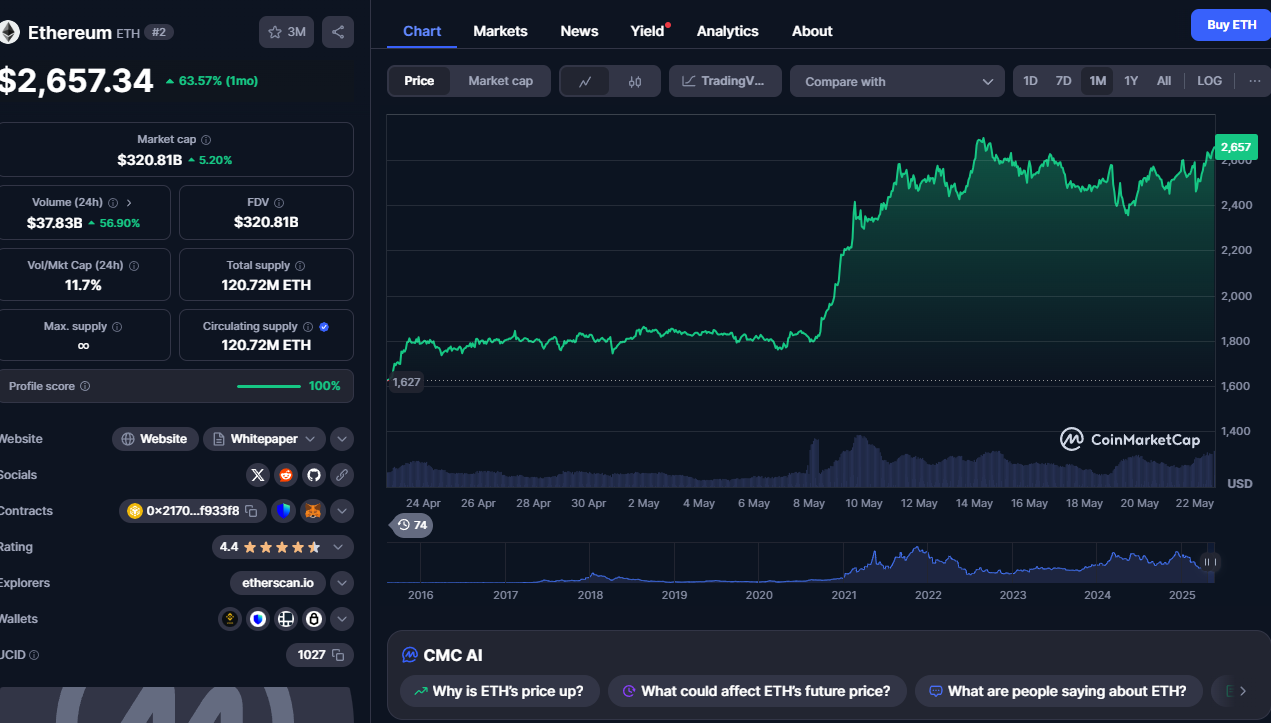Open the Compare with dropdown
Image resolution: width=1271 pixels, height=723 pixels.
(x=897, y=82)
